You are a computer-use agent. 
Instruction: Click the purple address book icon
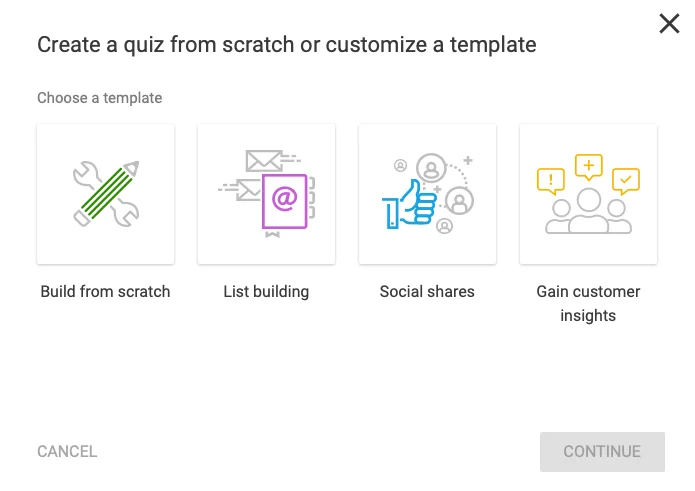click(x=284, y=200)
